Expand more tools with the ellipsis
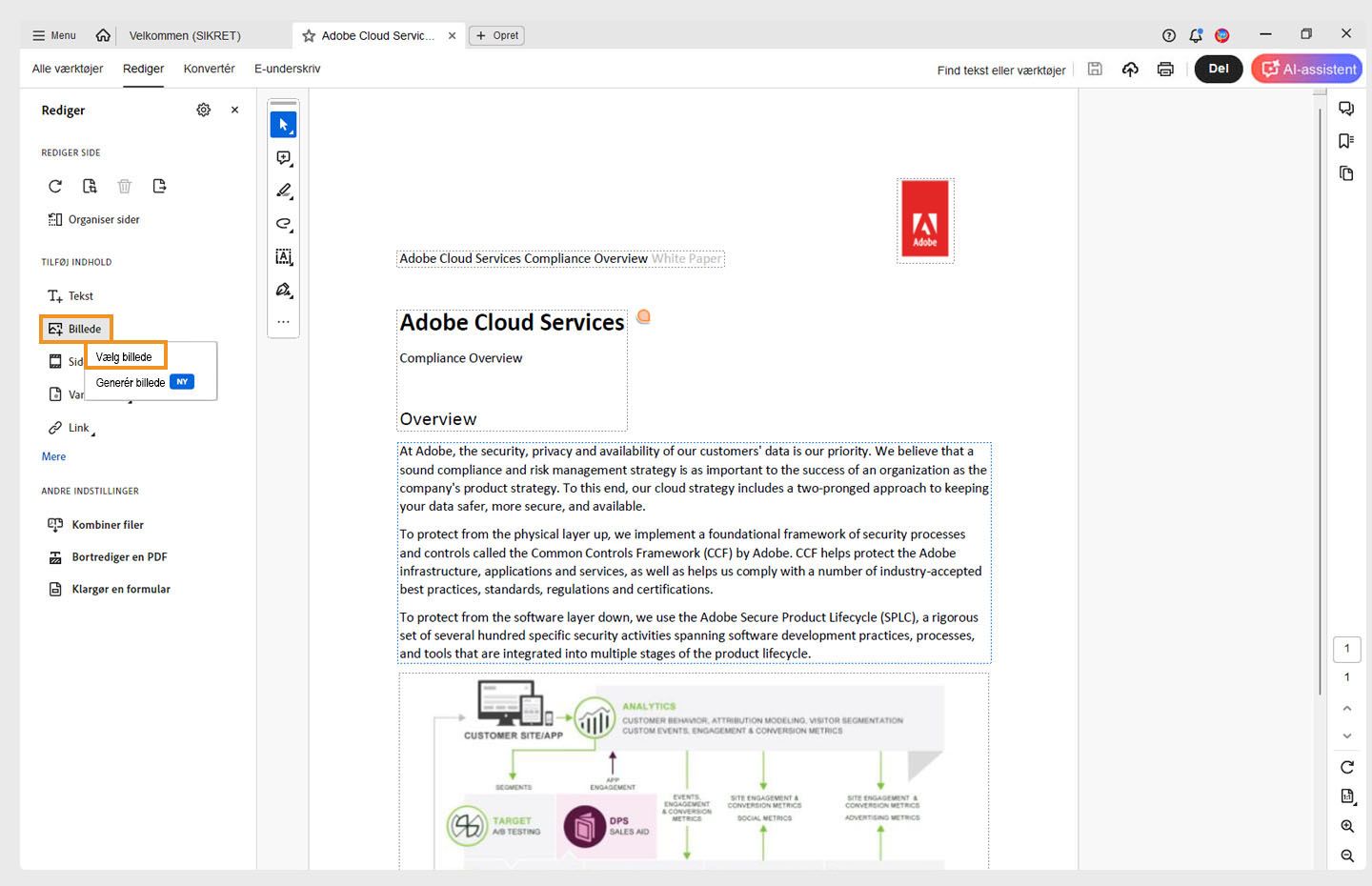Viewport: 1372px width, 886px height. [x=283, y=321]
